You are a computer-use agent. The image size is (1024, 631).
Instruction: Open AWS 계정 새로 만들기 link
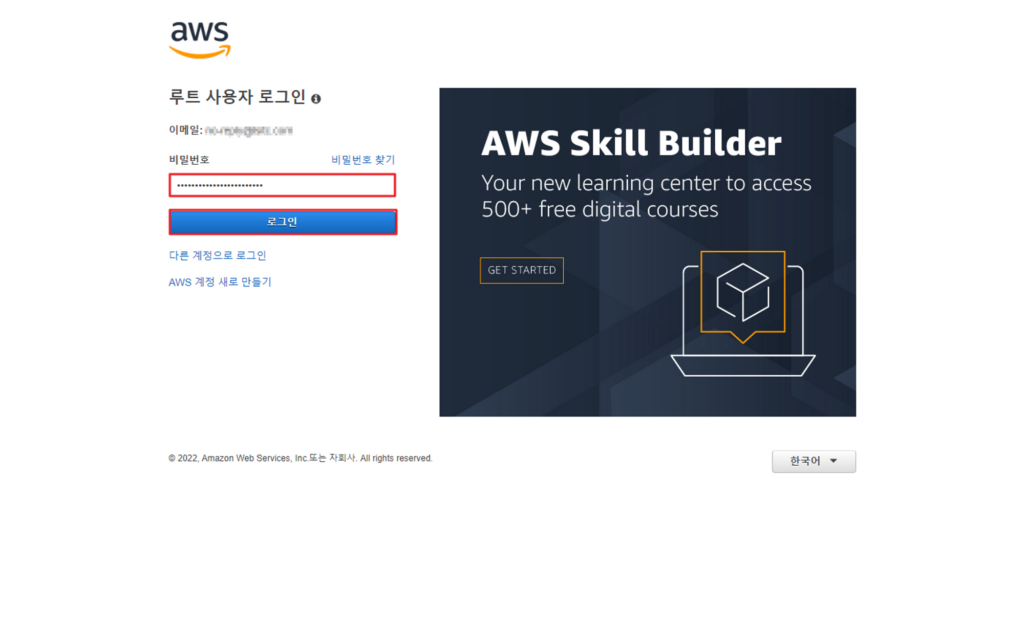[x=220, y=282]
